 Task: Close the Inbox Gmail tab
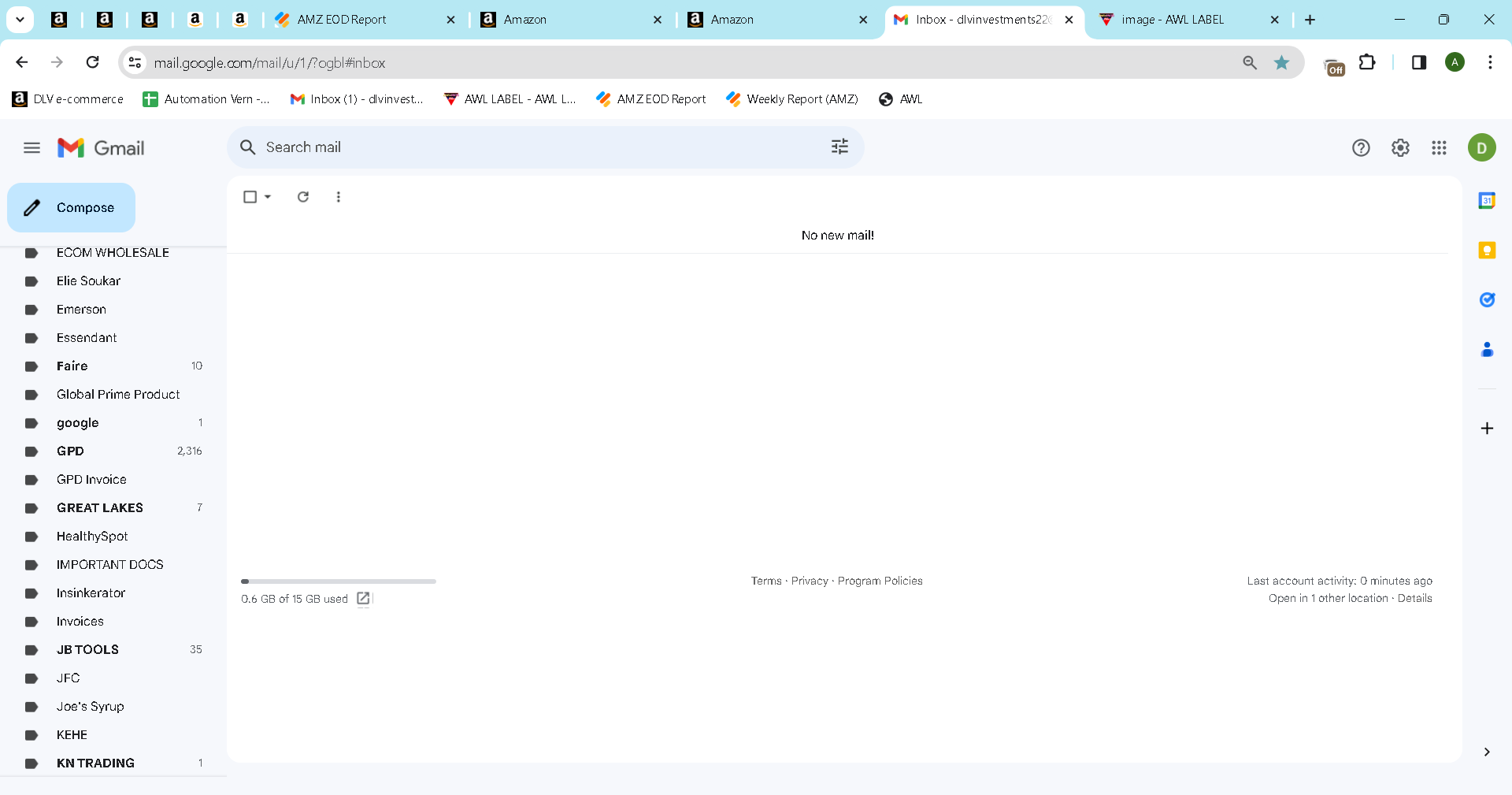click(1069, 20)
